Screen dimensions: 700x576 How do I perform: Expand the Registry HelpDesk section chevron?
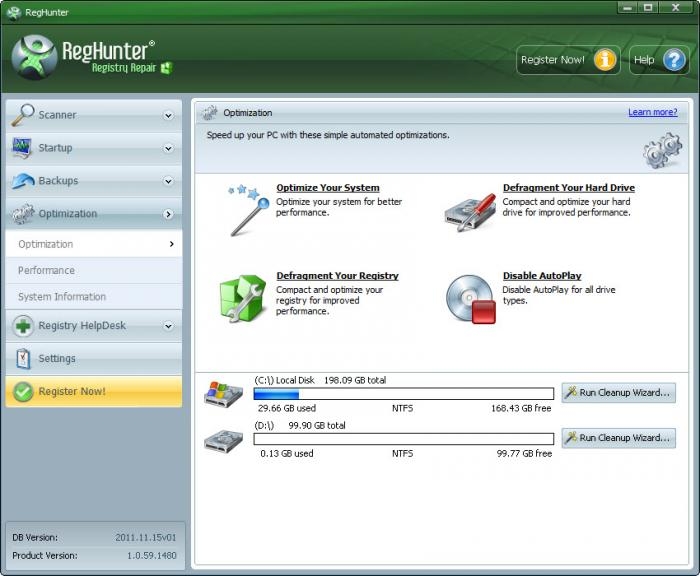point(168,326)
